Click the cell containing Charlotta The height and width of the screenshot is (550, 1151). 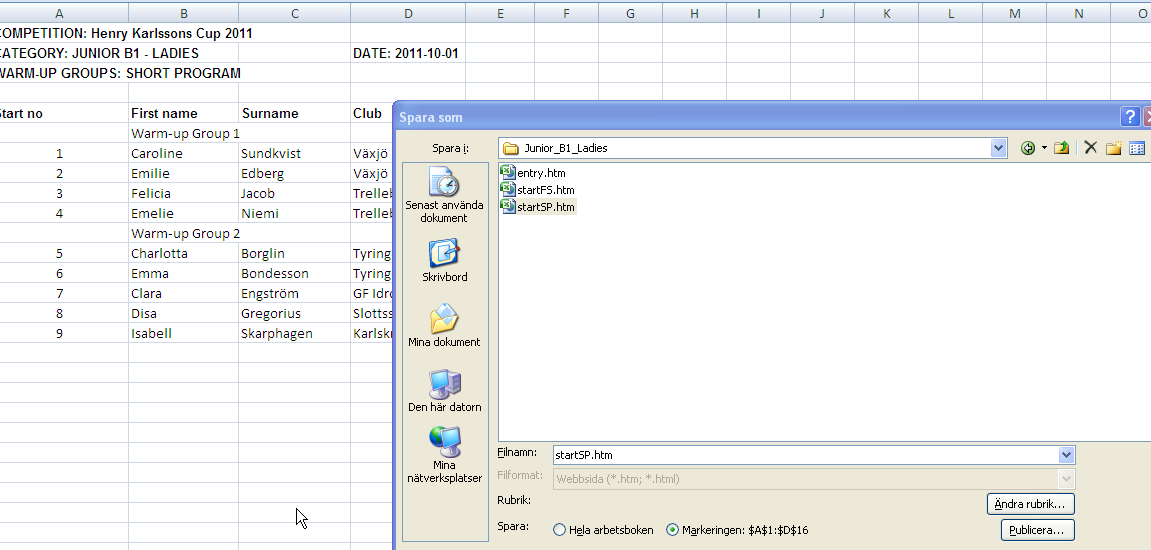coord(184,253)
